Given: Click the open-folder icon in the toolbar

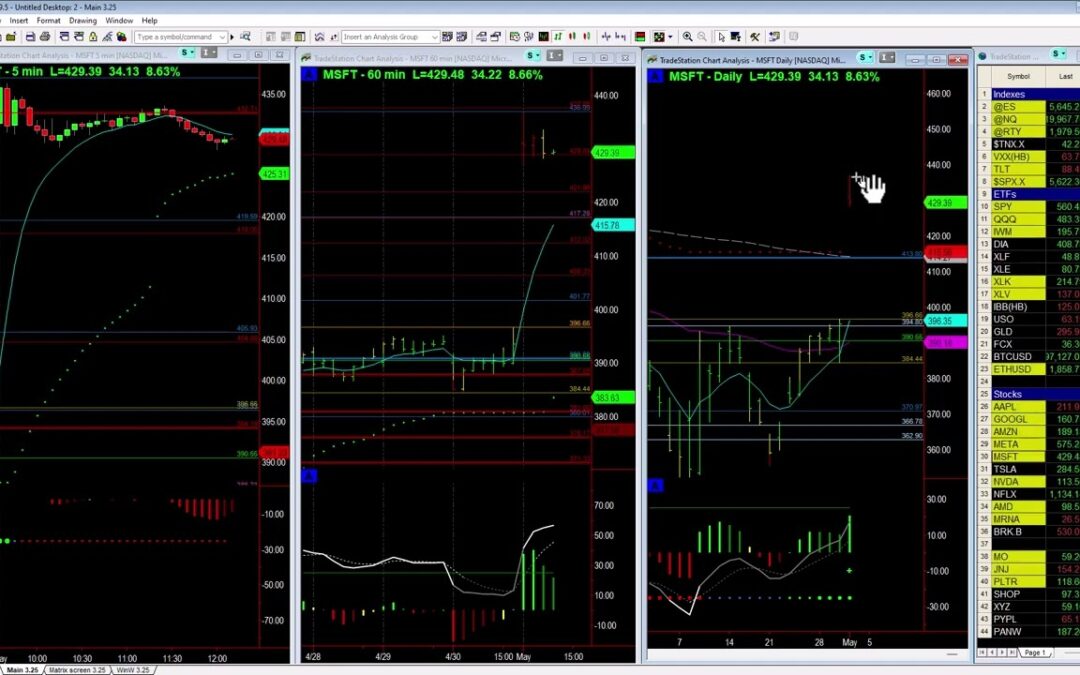Looking at the screenshot, I should (11, 37).
